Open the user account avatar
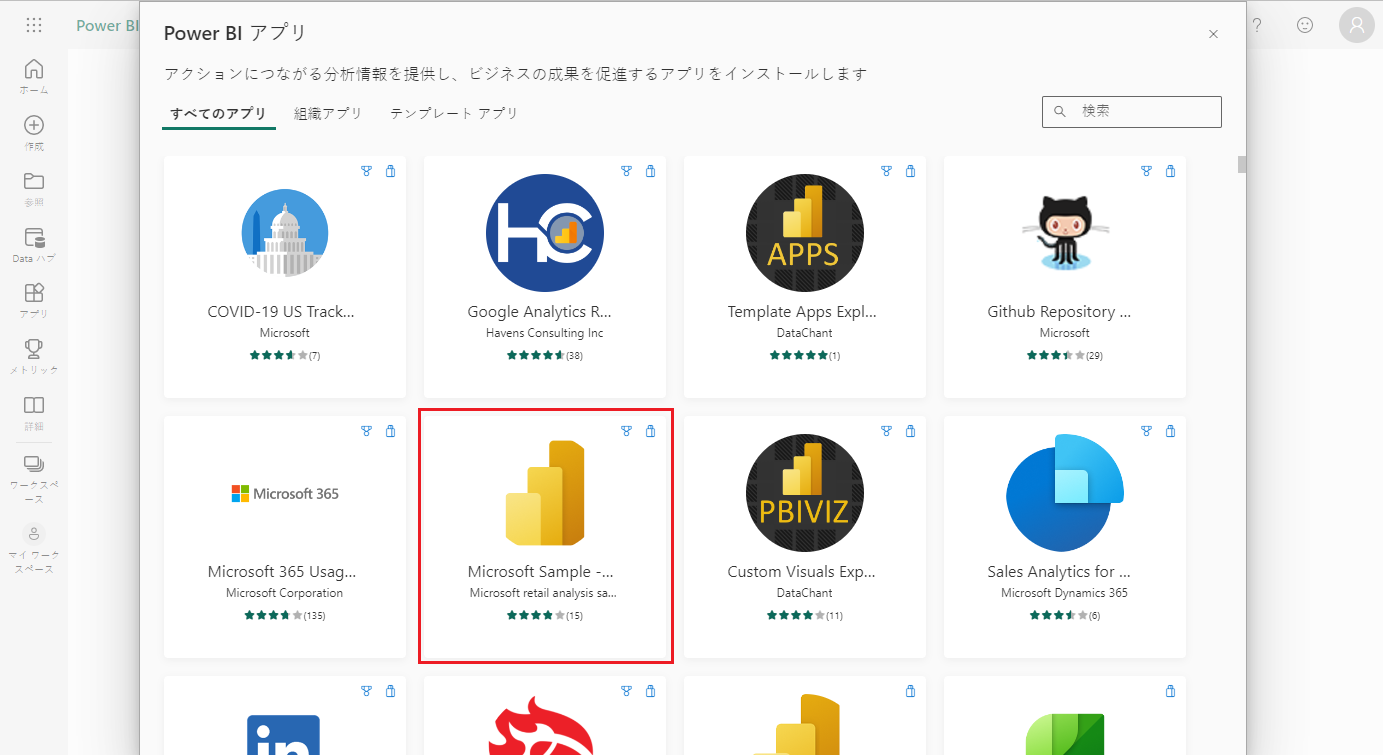The height and width of the screenshot is (755, 1383). pos(1357,26)
